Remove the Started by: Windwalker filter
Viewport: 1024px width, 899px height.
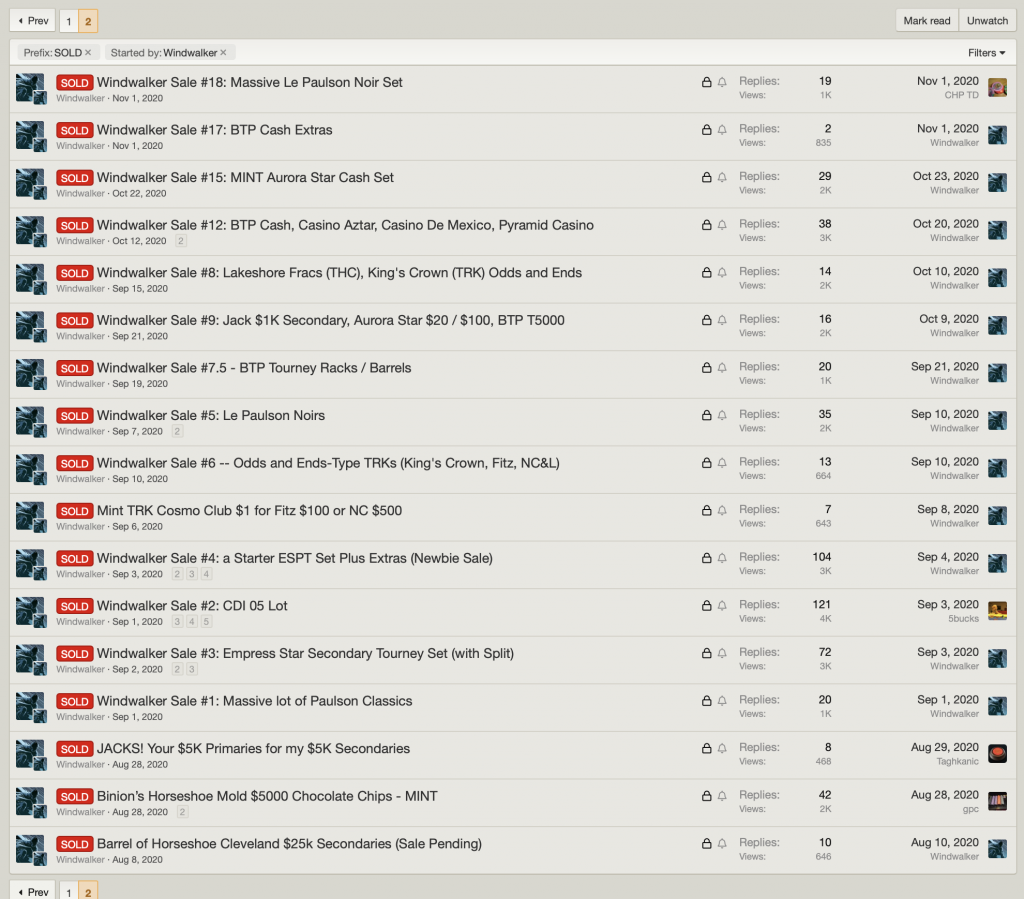[223, 53]
